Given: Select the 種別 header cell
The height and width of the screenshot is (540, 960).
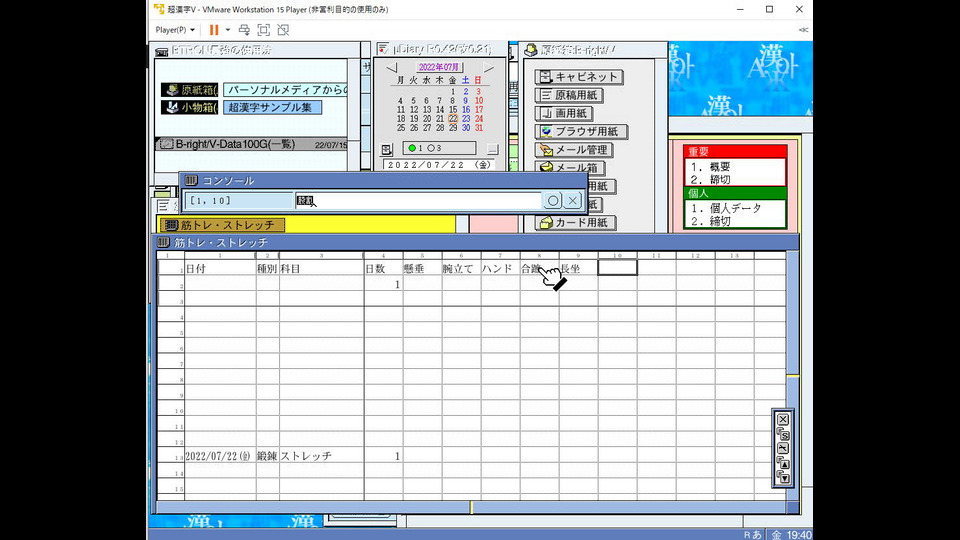Looking at the screenshot, I should coord(267,268).
